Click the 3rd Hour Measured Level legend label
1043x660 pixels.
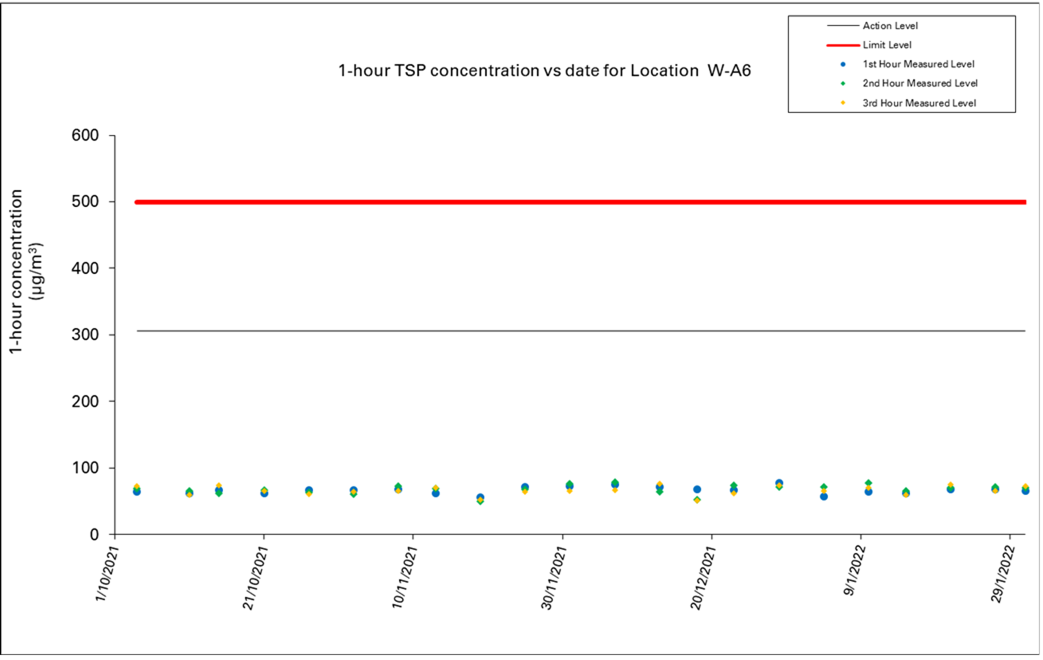[x=919, y=103]
